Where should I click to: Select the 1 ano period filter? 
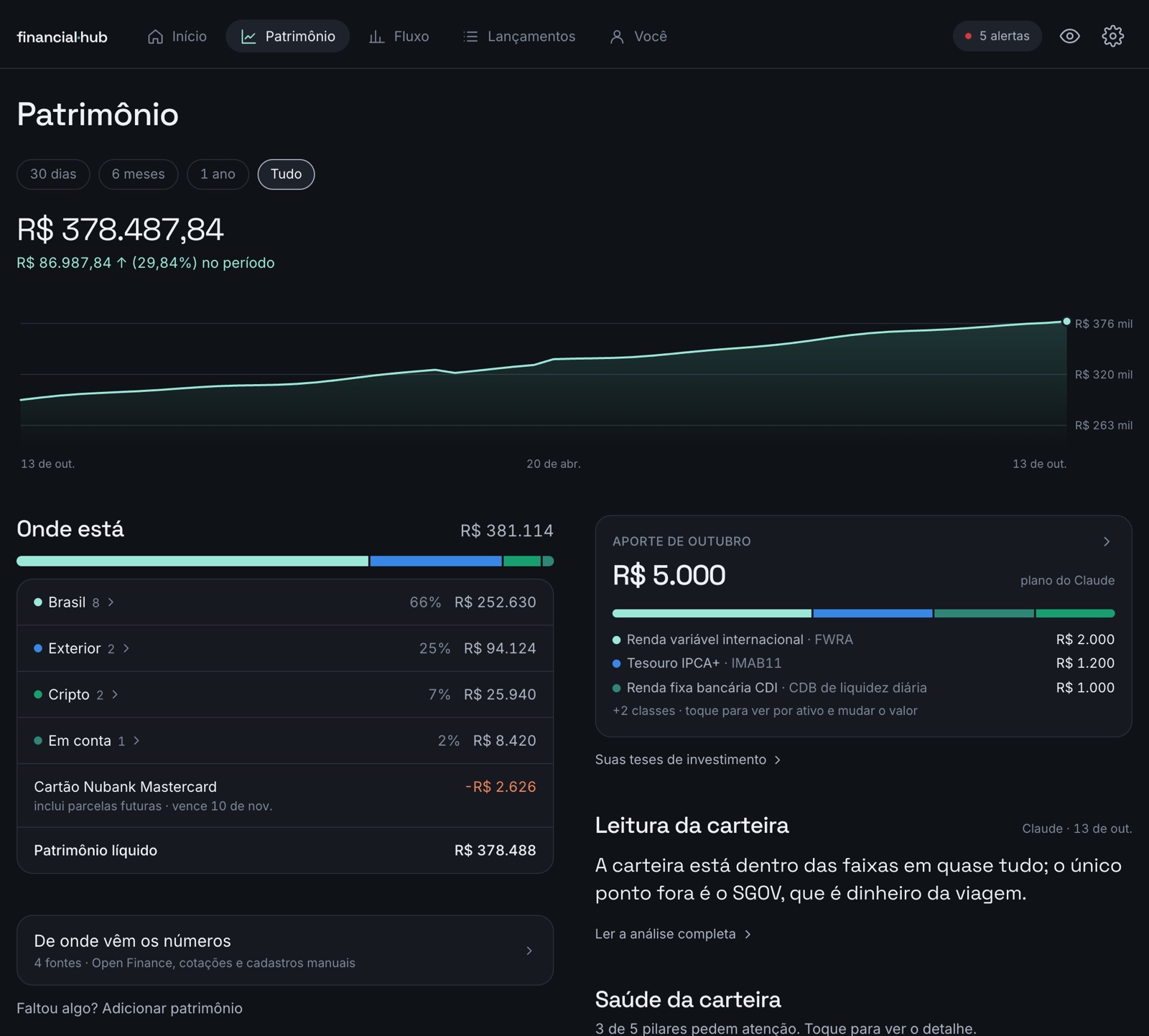218,174
